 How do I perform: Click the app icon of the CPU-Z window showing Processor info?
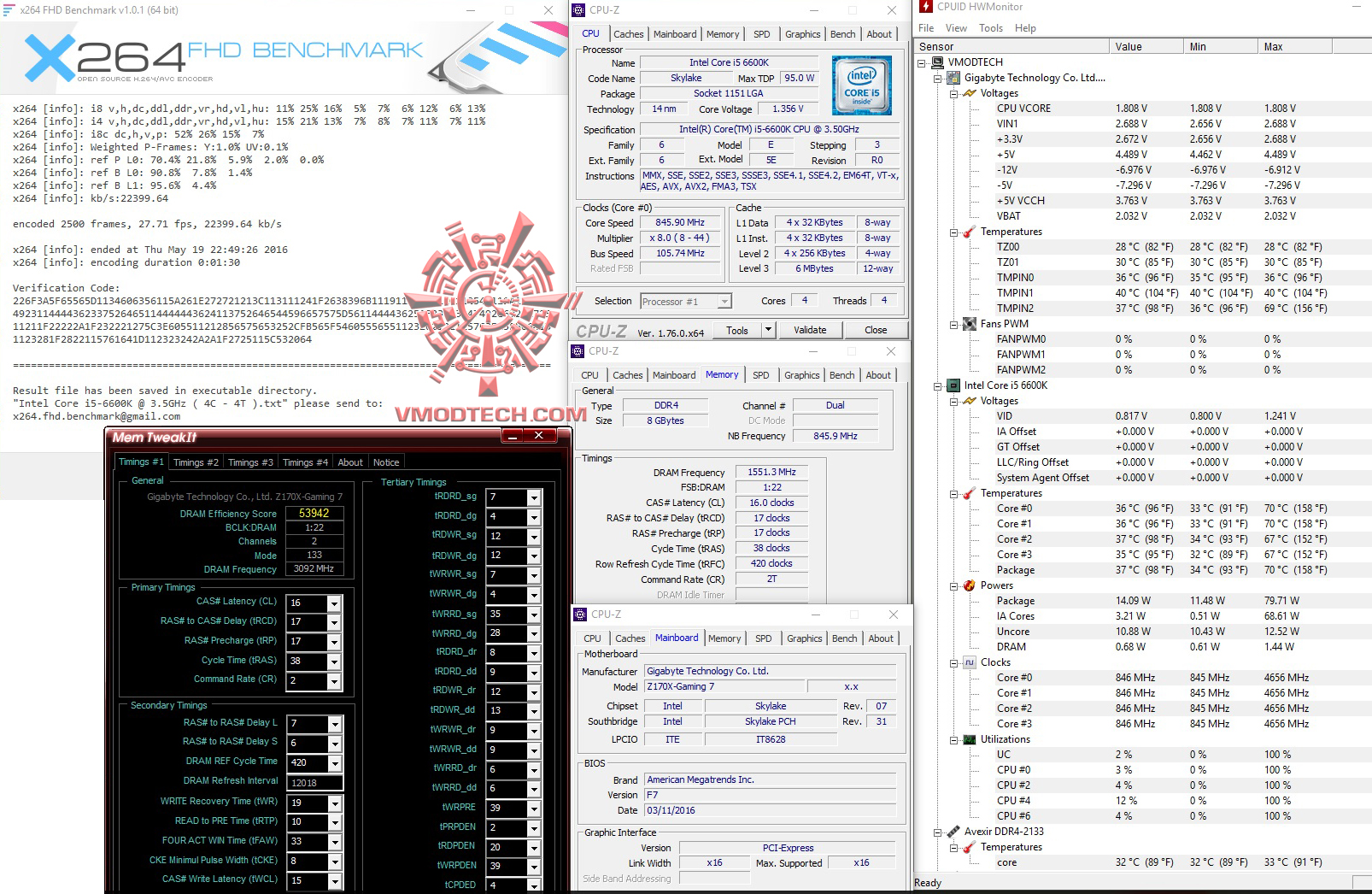click(579, 10)
